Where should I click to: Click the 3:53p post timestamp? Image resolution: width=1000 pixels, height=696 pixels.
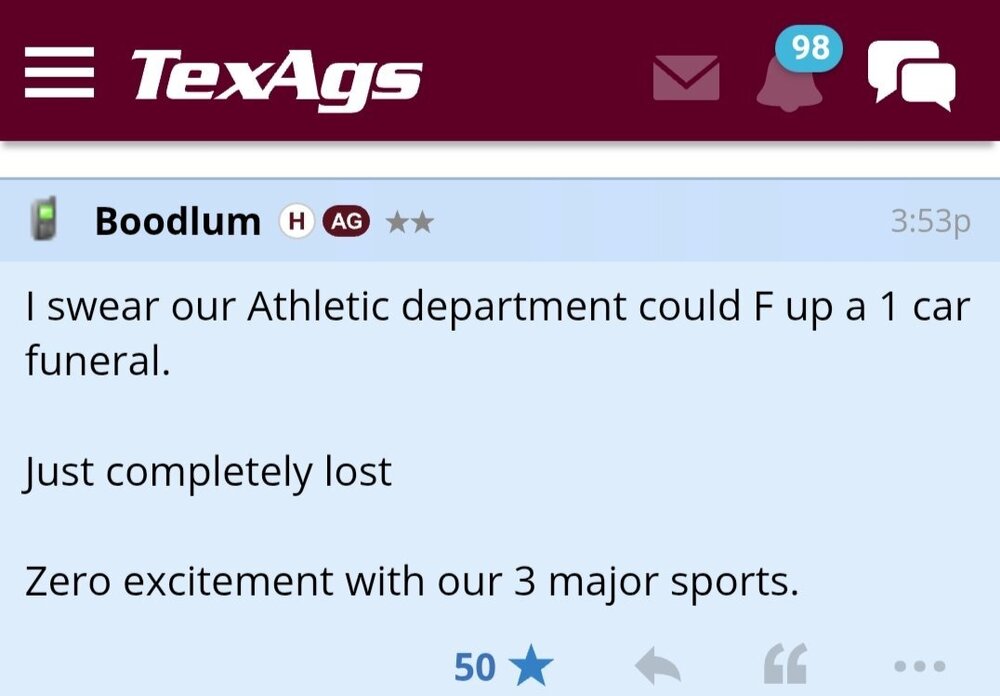click(x=930, y=221)
